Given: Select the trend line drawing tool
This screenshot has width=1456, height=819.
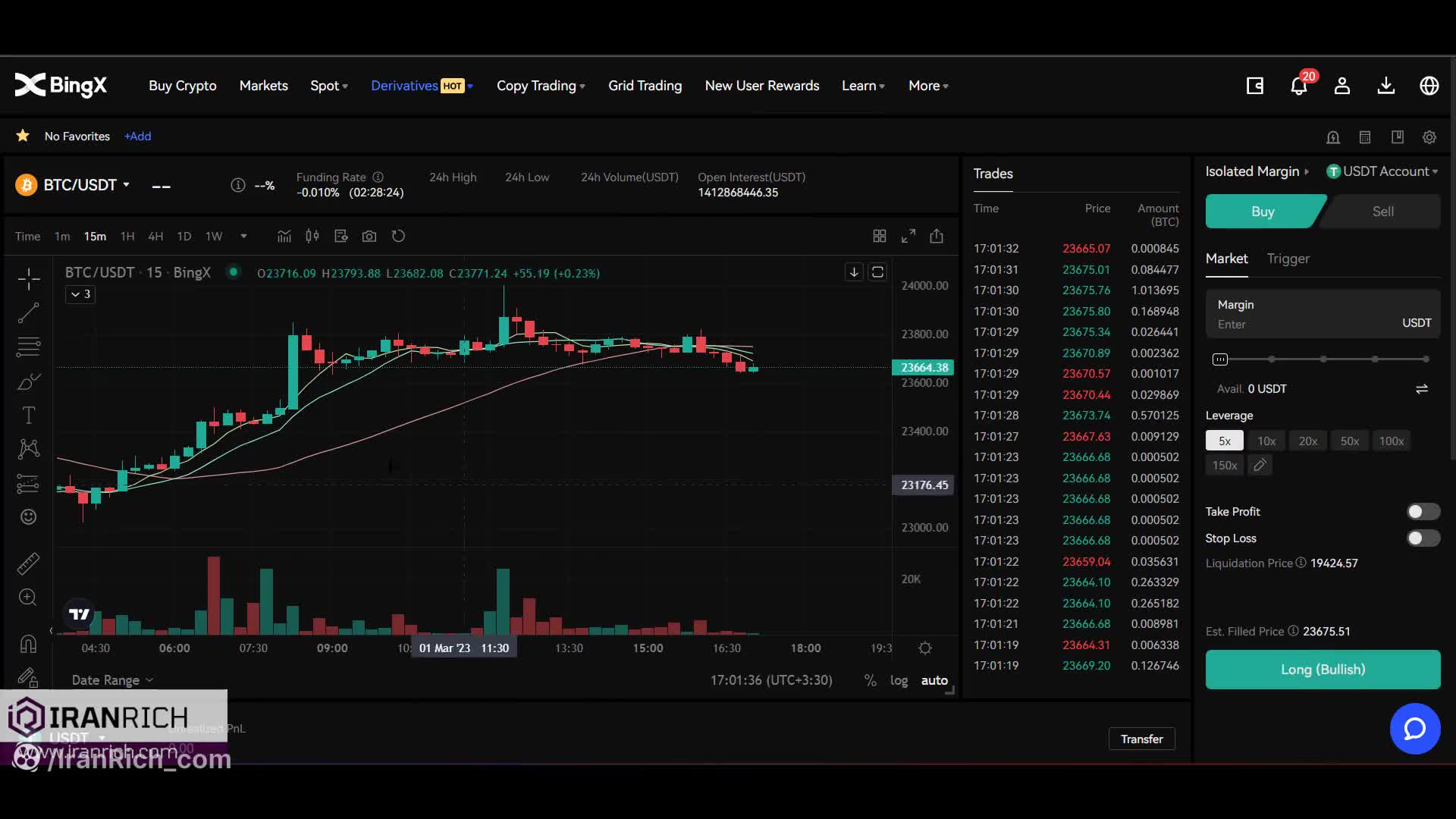Looking at the screenshot, I should tap(29, 313).
